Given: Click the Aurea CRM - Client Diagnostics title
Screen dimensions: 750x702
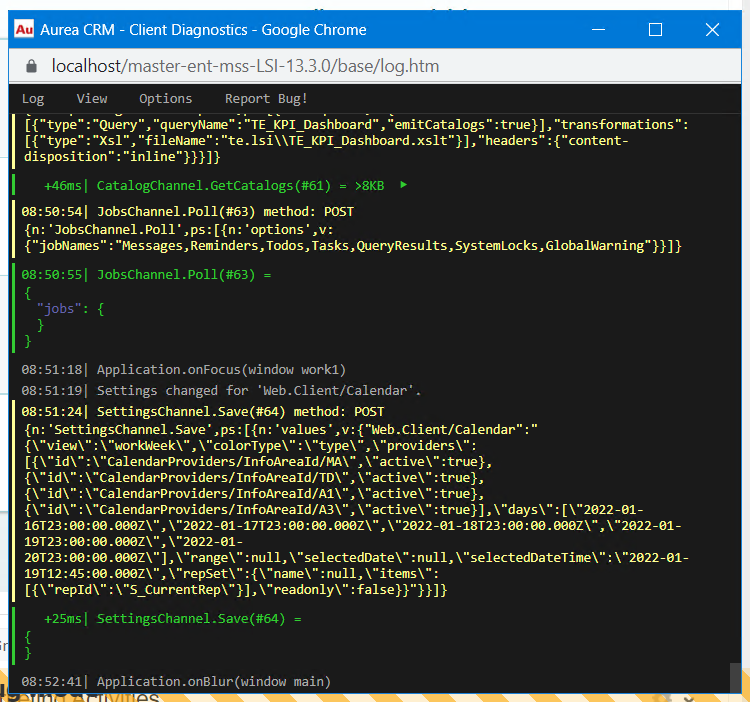Looking at the screenshot, I should 203,30.
